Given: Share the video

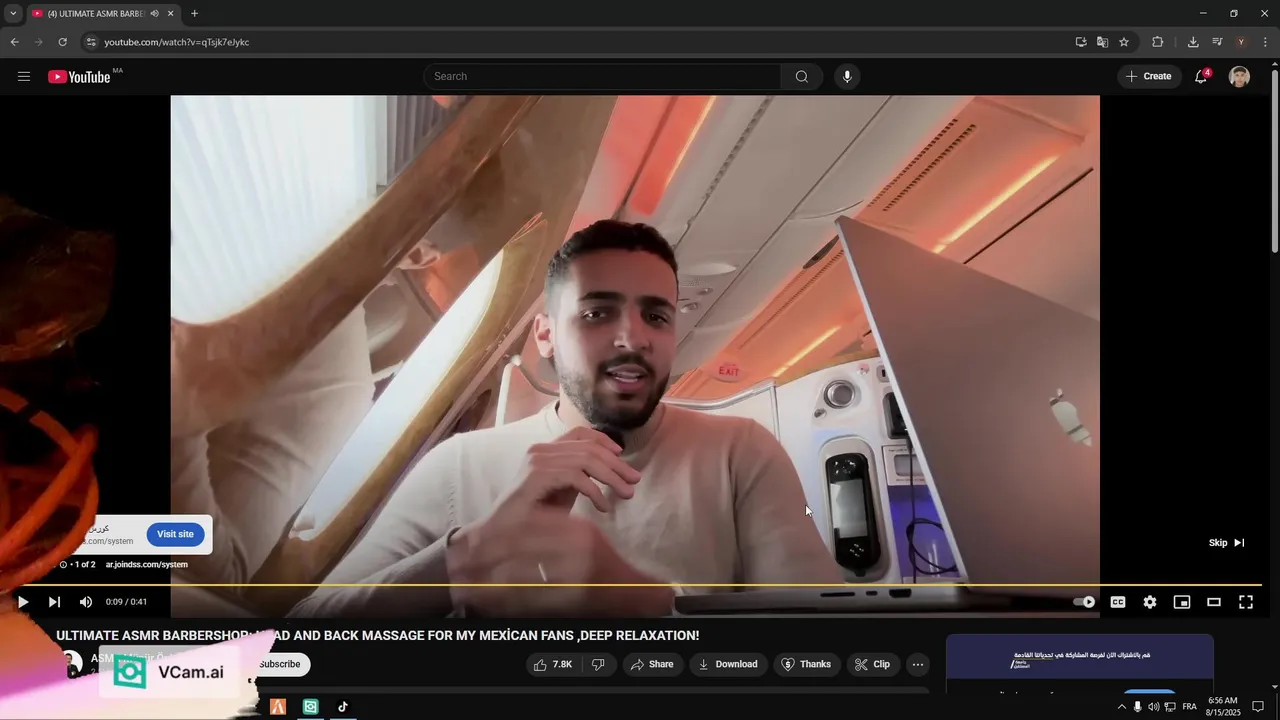Looking at the screenshot, I should point(650,664).
